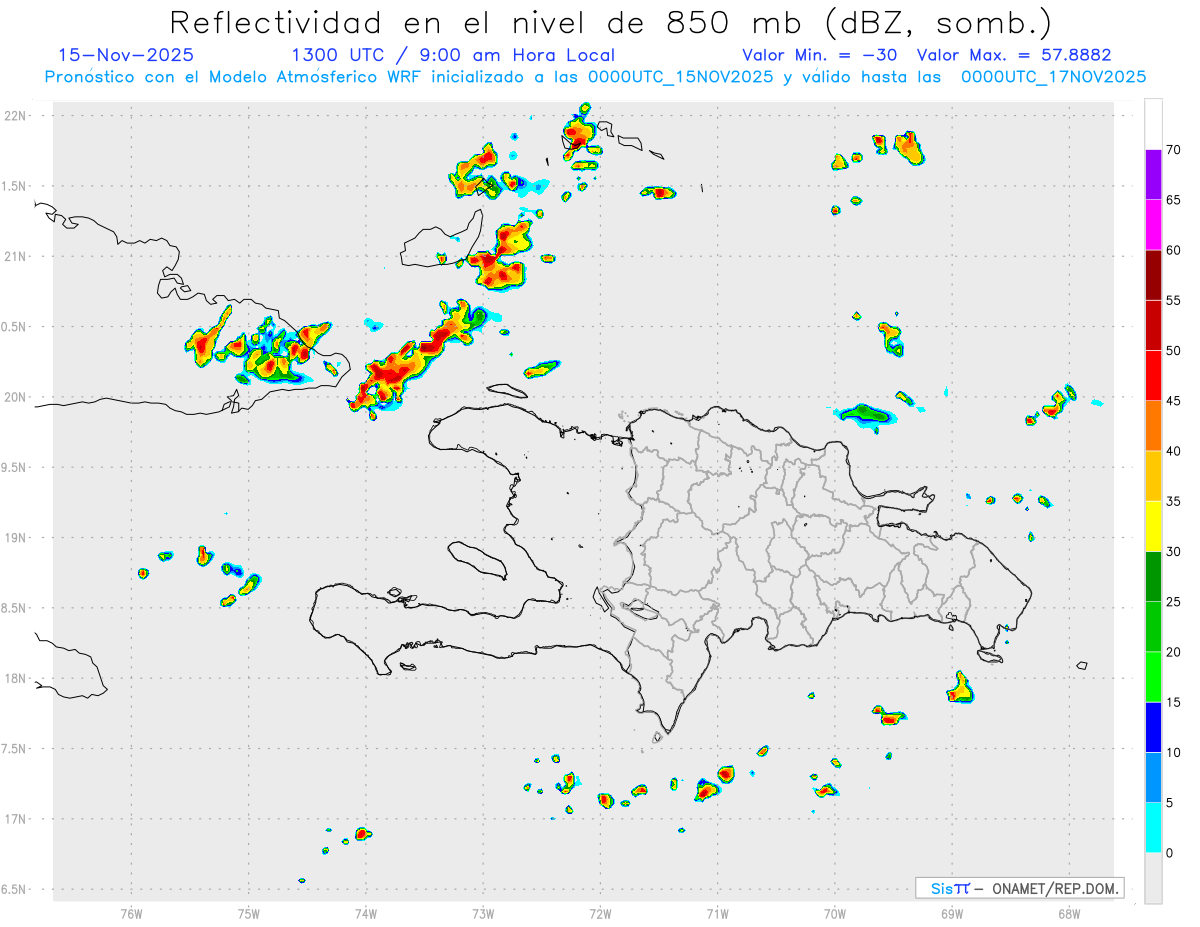Click the '19N' latitude axis label
This screenshot has height=927, width=1200.
(x=17, y=537)
